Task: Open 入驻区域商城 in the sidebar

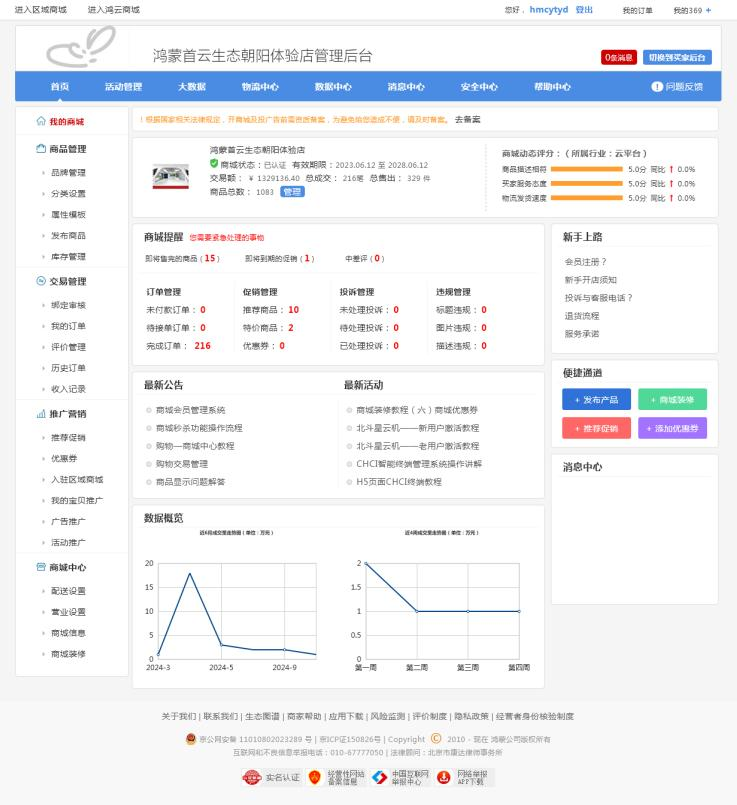Action: [77, 480]
